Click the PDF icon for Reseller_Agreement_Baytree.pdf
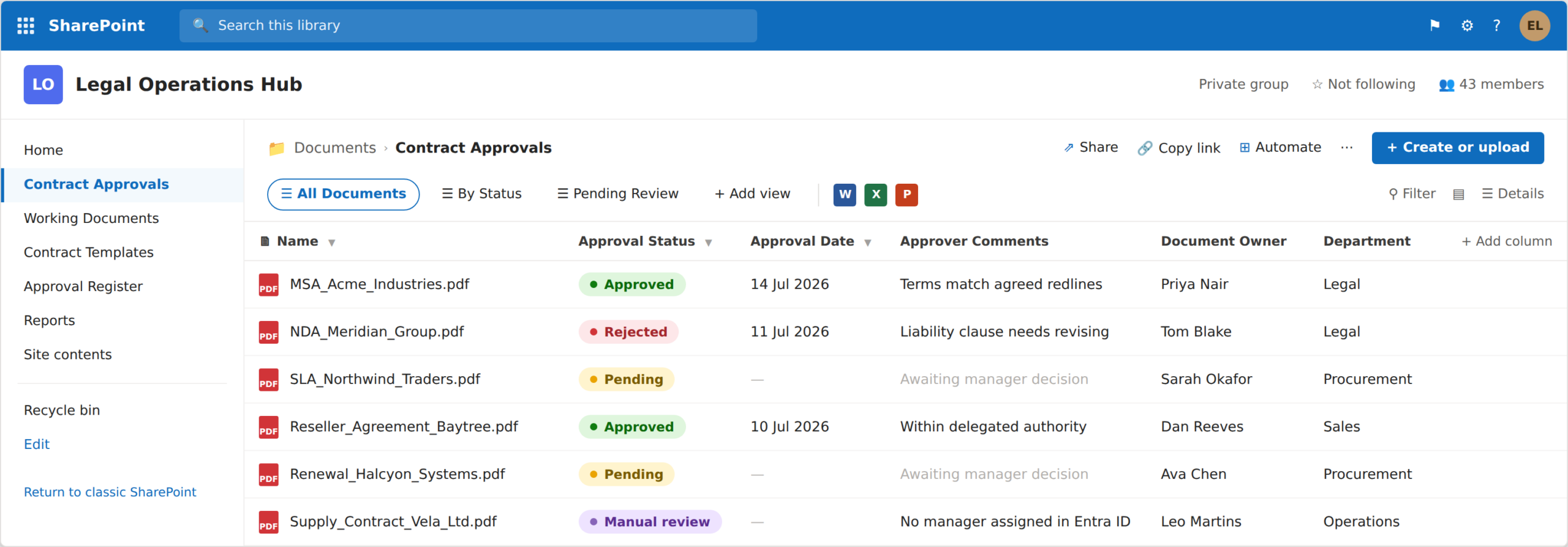Screen dimensions: 1568x547 268,427
